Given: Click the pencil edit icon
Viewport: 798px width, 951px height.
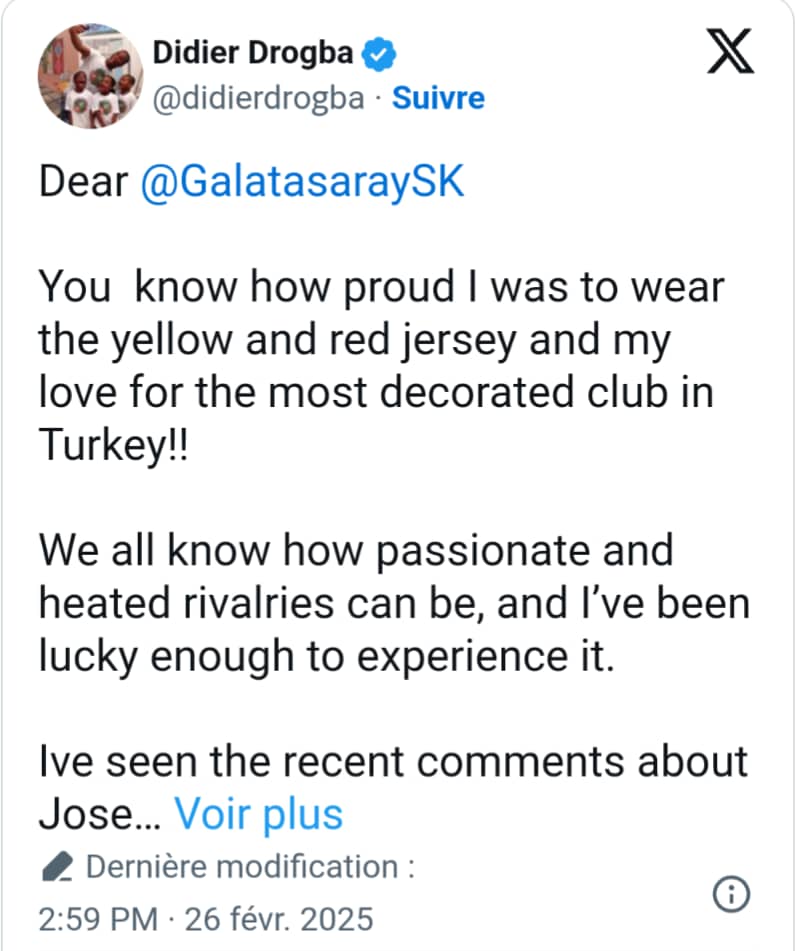Looking at the screenshot, I should (58, 866).
